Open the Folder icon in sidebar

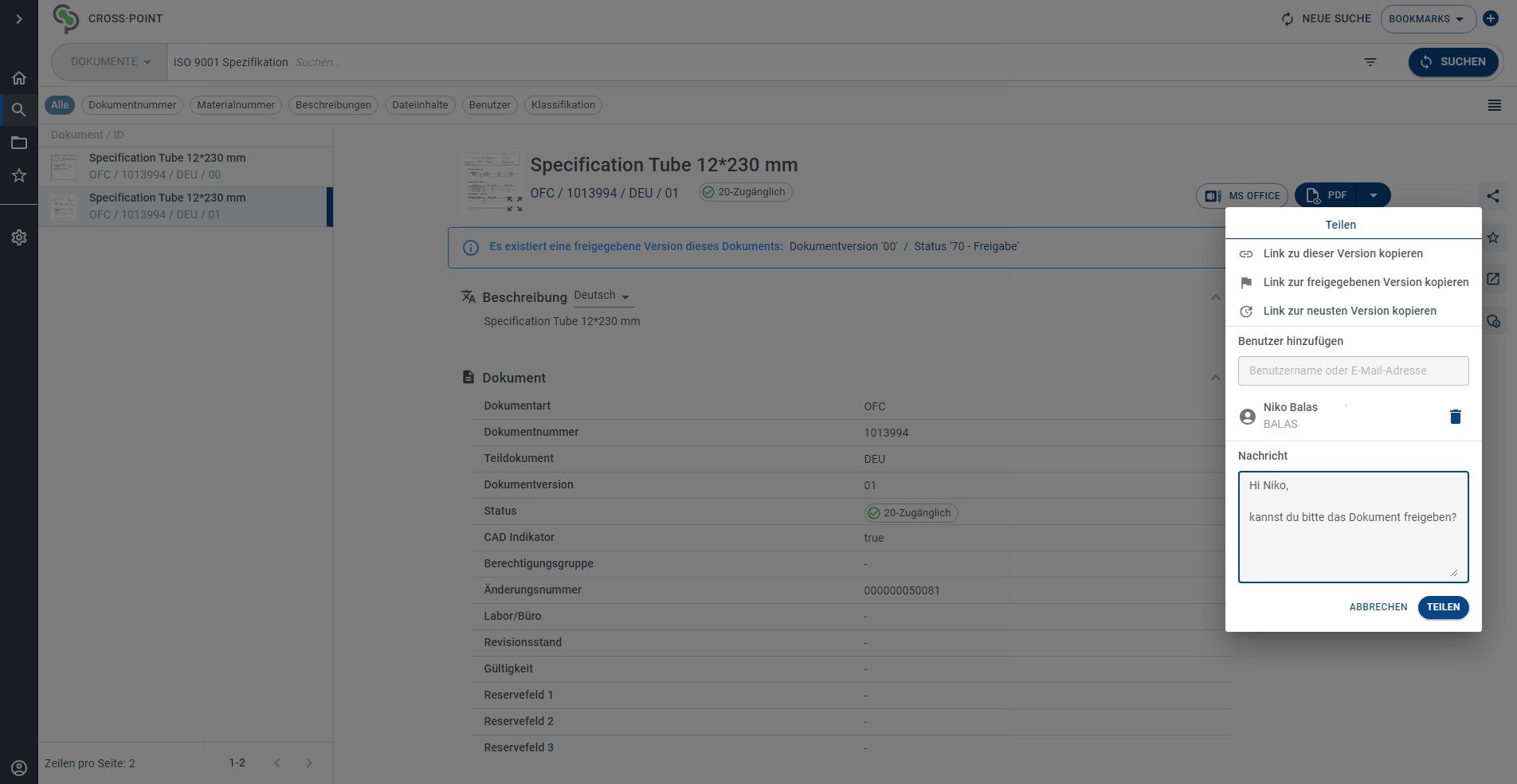tap(19, 143)
